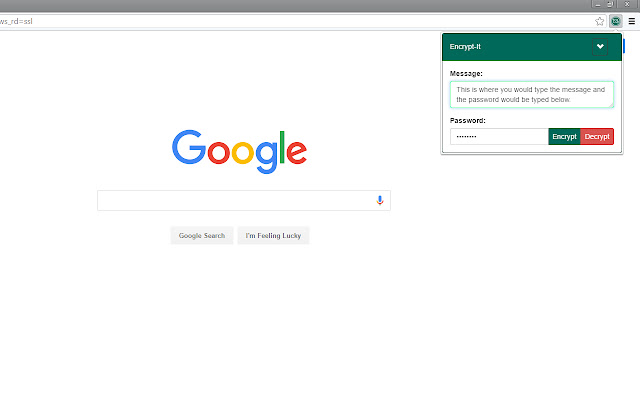Open the Chrome hamburger menu
The width and height of the screenshot is (640, 400).
point(631,21)
